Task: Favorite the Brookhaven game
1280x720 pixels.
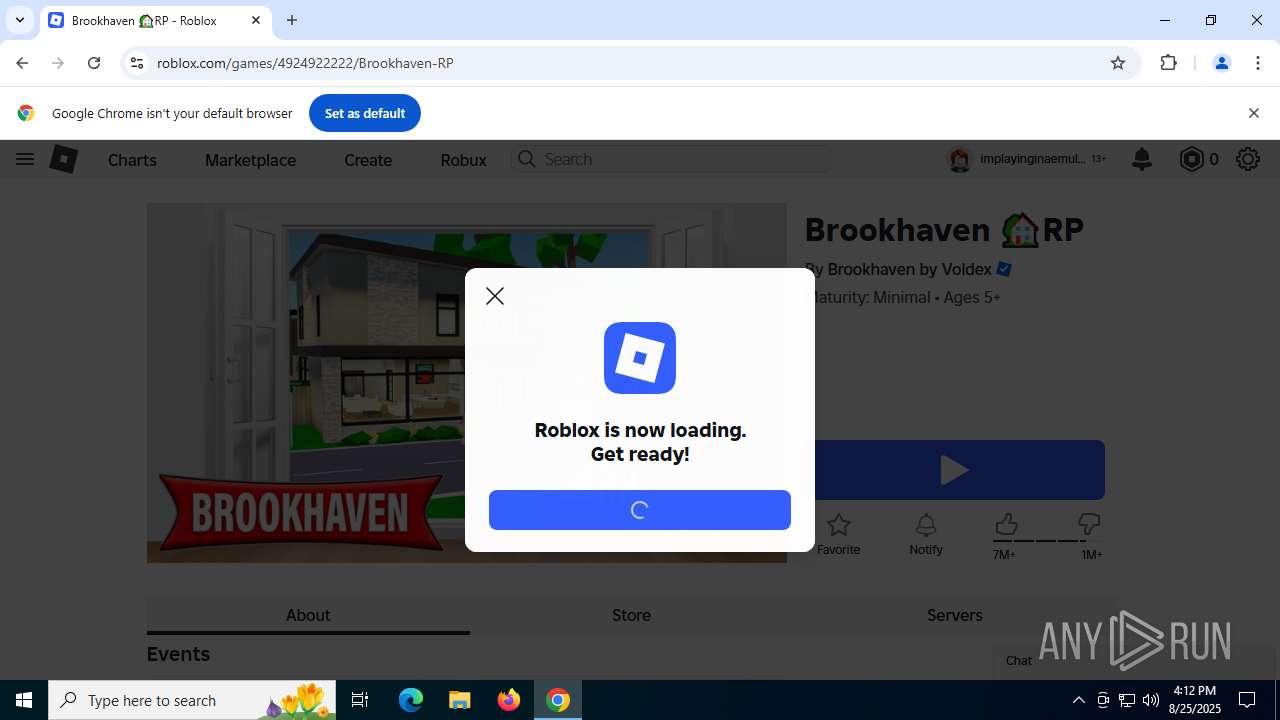Action: (x=838, y=535)
